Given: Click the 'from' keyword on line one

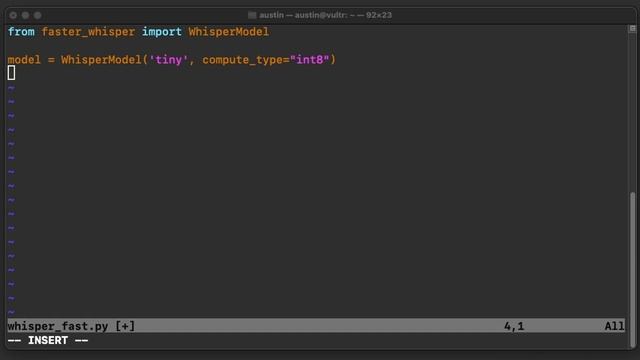Looking at the screenshot, I should click(21, 32).
